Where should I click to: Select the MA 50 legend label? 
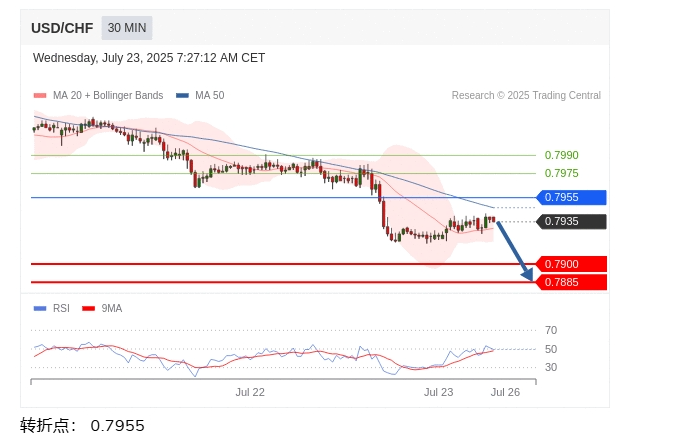210,95
